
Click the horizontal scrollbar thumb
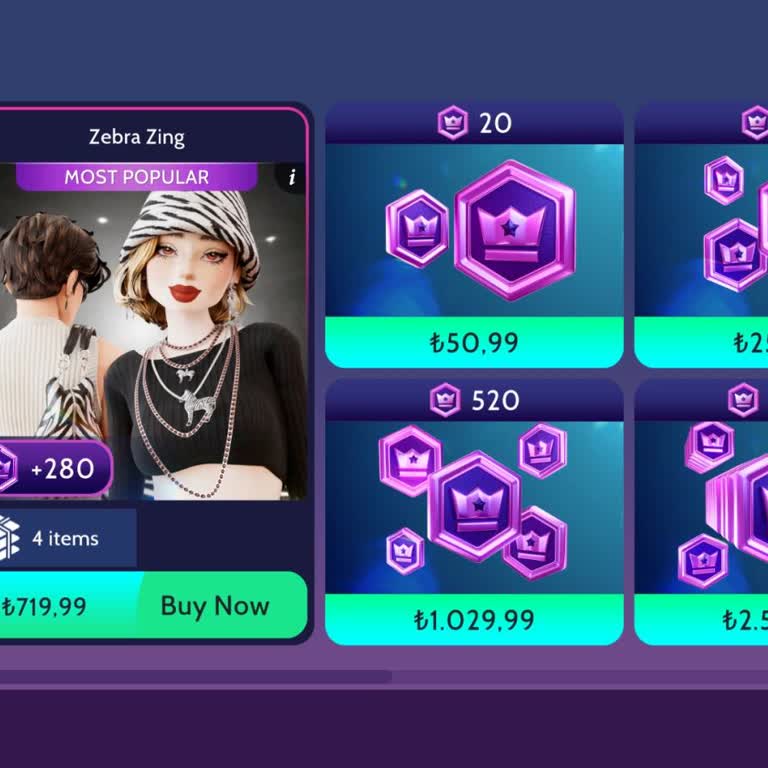[196, 677]
